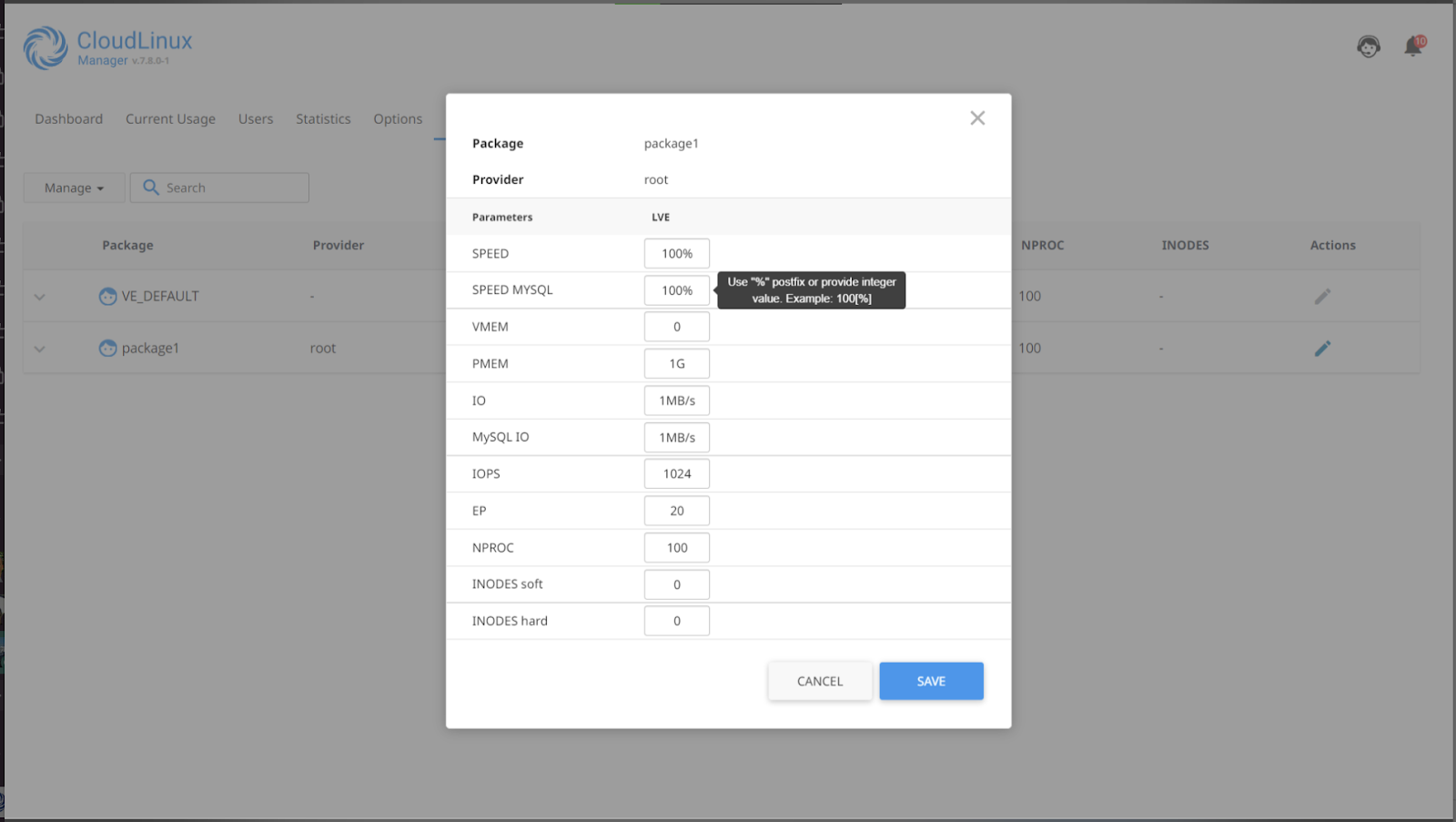Expand the package1 table row
Viewport: 1456px width, 822px height.
click(x=38, y=348)
